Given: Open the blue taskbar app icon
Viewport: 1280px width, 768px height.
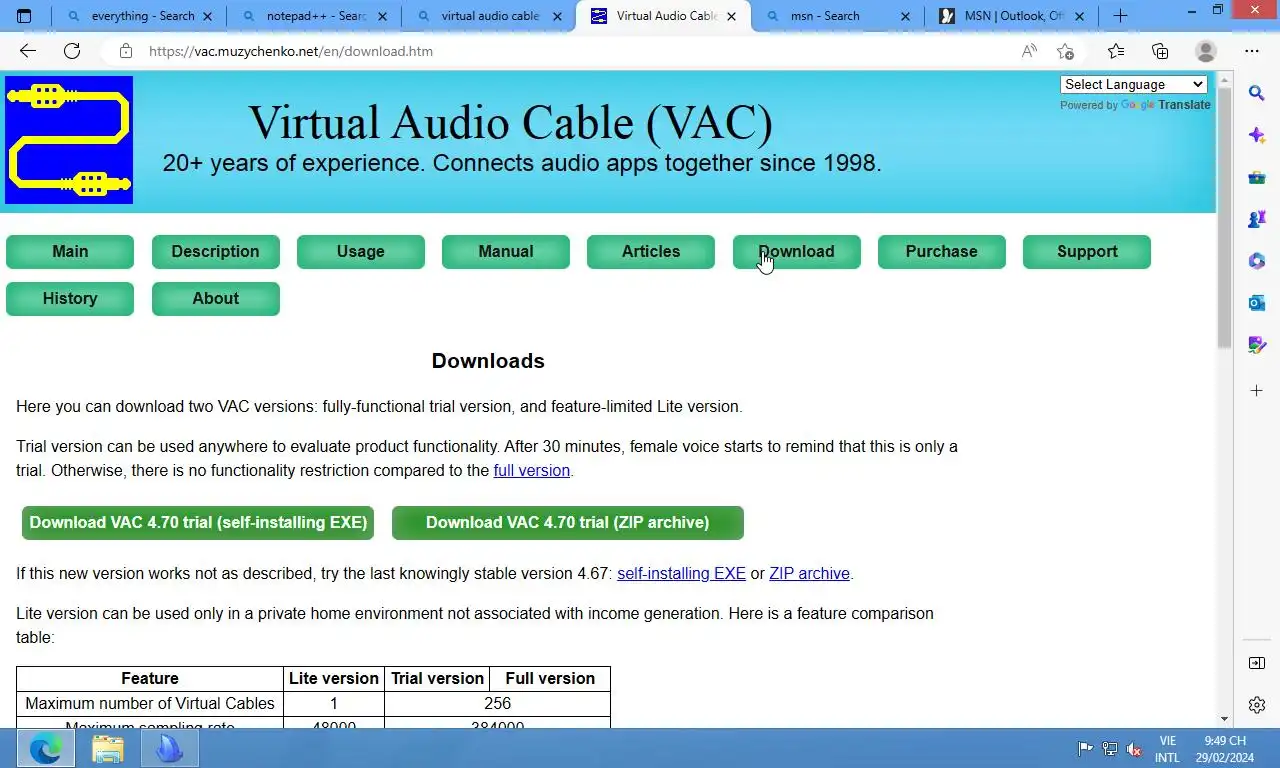Looking at the screenshot, I should tap(170, 748).
